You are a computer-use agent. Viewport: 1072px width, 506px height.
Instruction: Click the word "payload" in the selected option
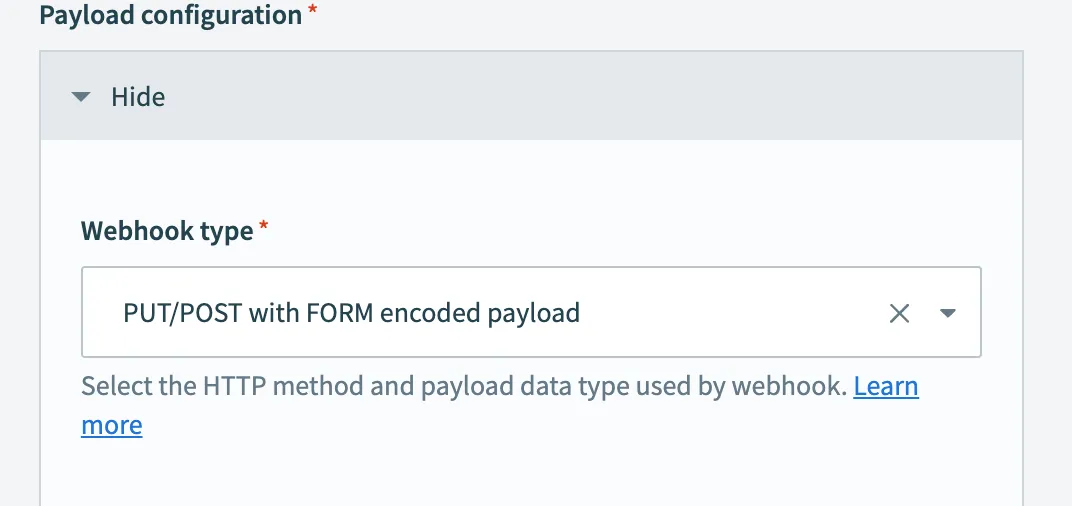(x=533, y=313)
